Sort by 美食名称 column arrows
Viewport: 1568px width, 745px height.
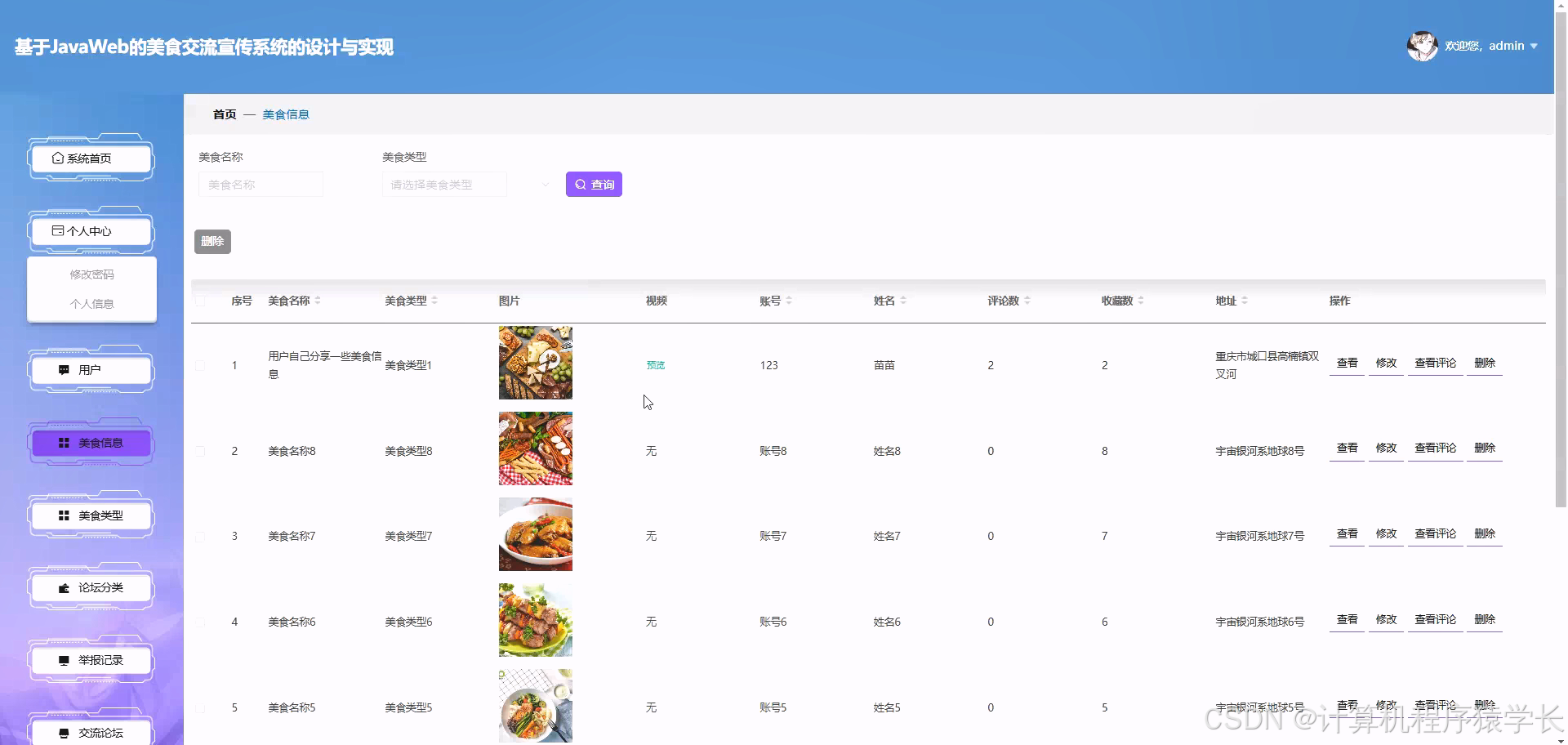pos(318,301)
